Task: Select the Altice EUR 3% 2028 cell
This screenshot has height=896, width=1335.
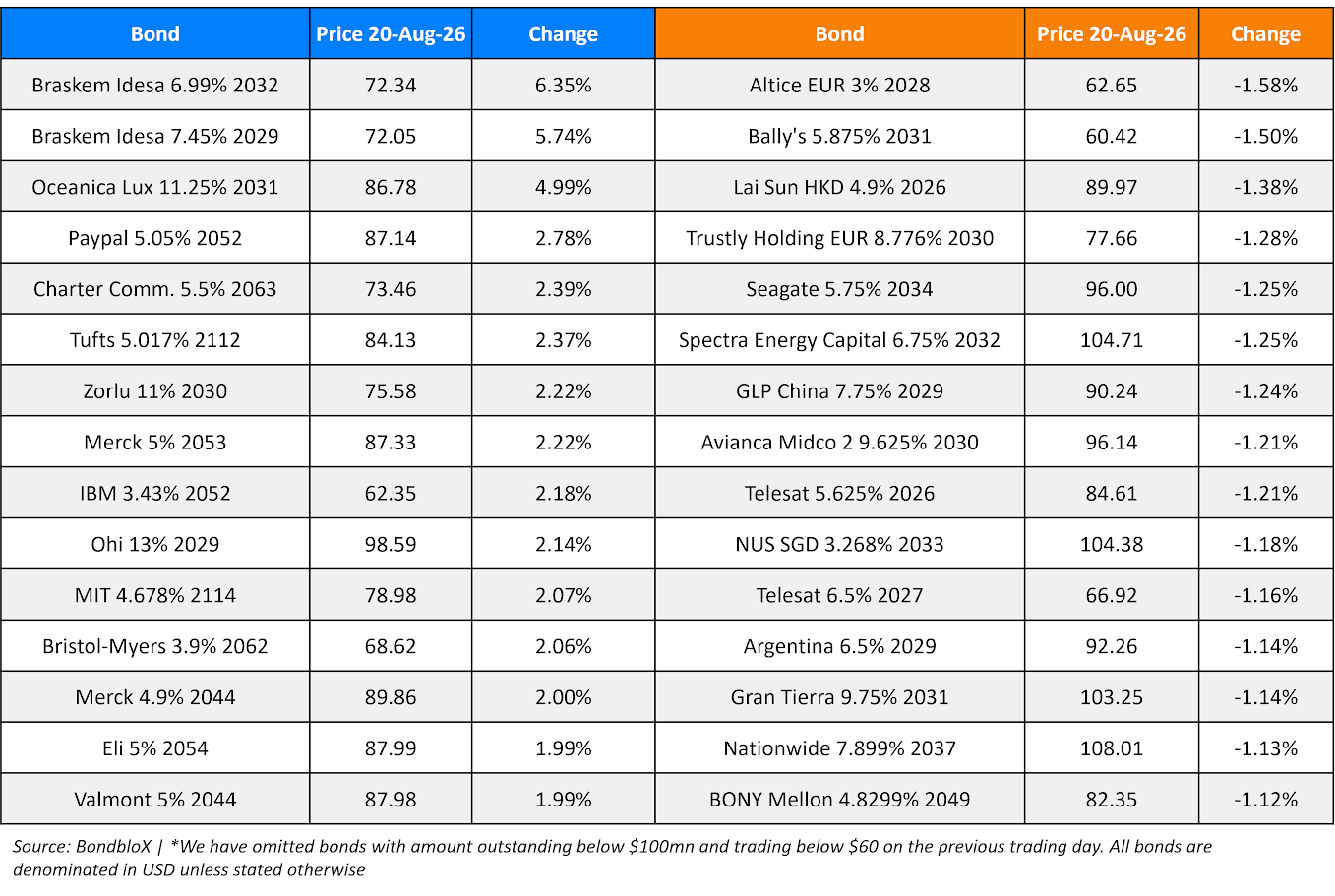Action: tap(839, 85)
